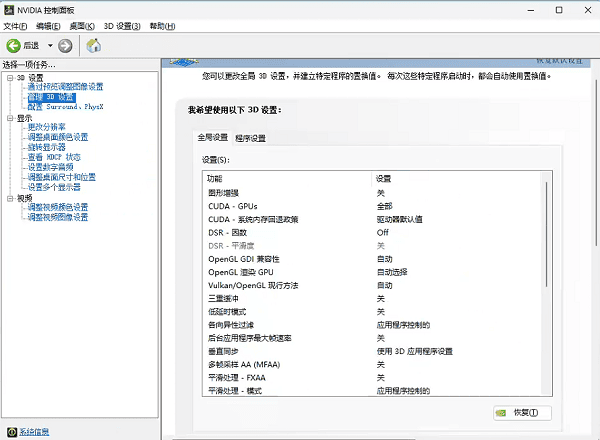Go to the Home page icon
Image resolution: width=600 pixels, height=440 pixels.
[x=93, y=45]
